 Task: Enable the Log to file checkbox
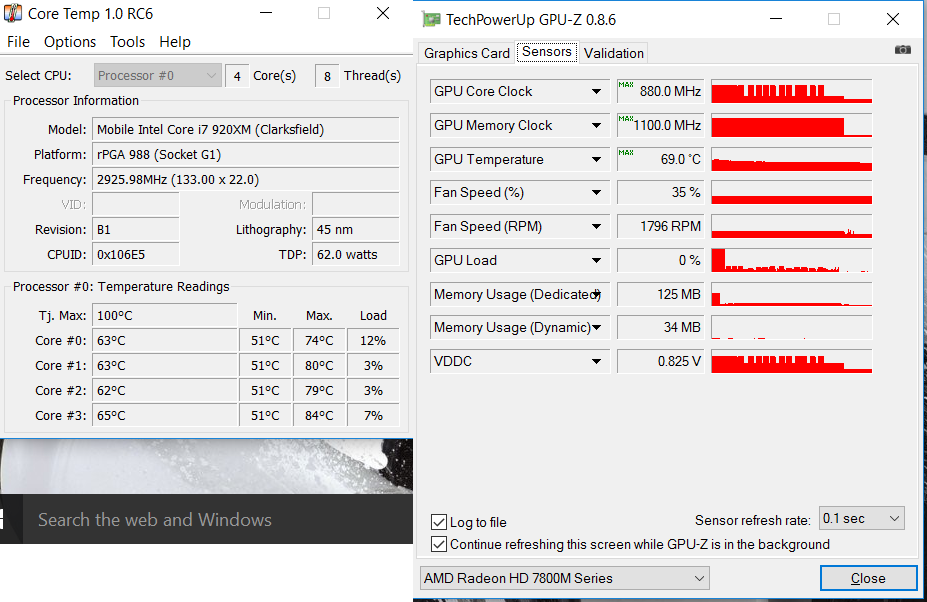(439, 522)
